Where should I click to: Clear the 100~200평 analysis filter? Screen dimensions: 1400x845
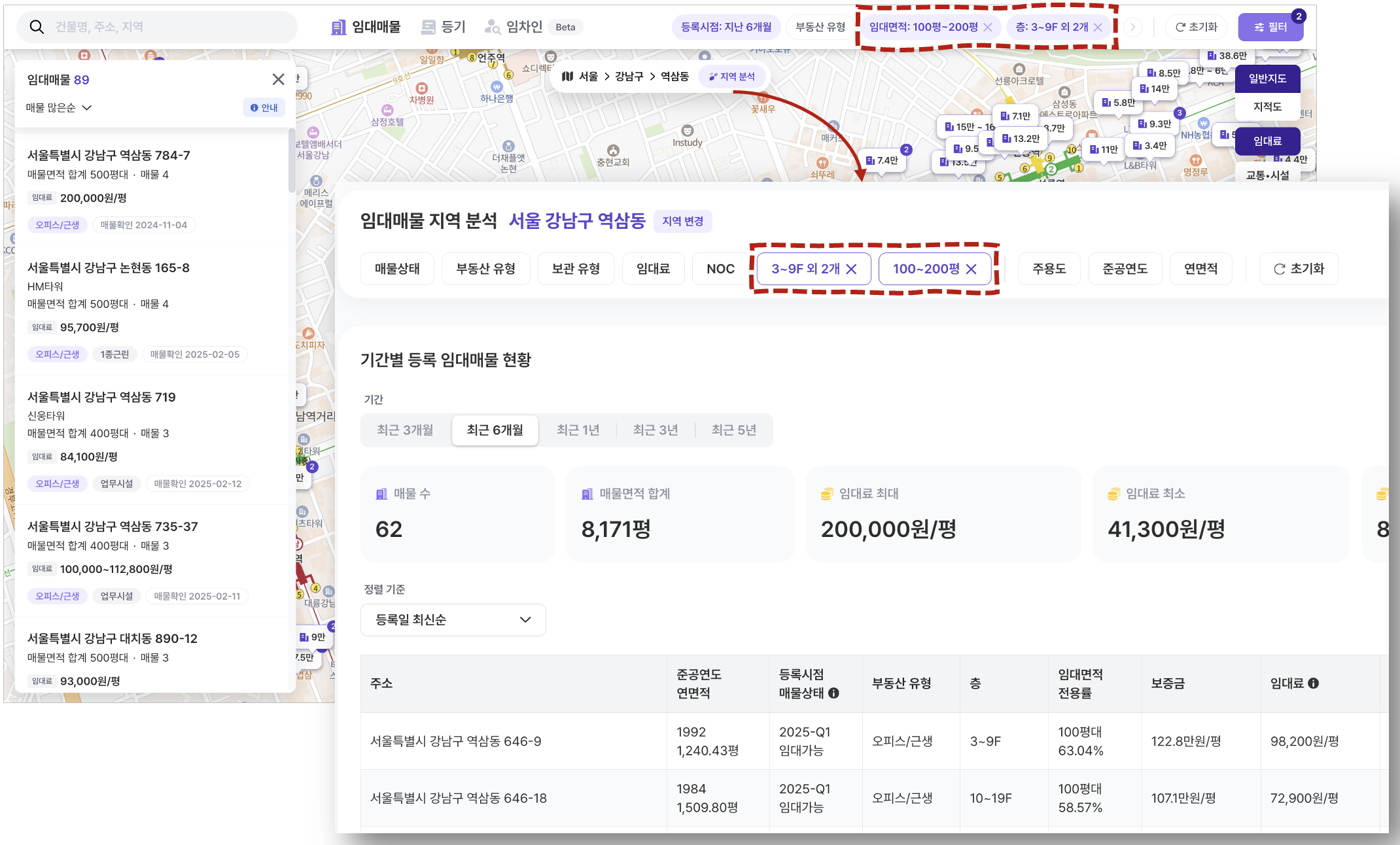tap(971, 269)
